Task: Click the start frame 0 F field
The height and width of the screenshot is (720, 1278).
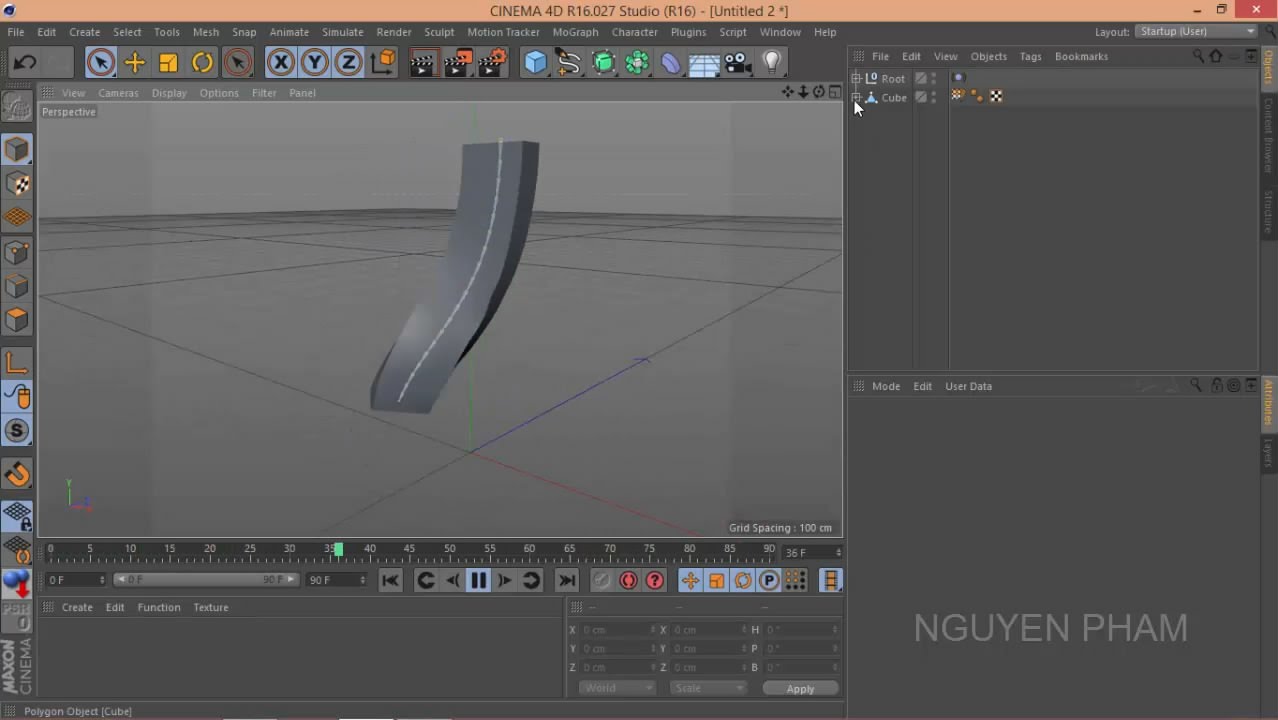Action: click(x=74, y=580)
